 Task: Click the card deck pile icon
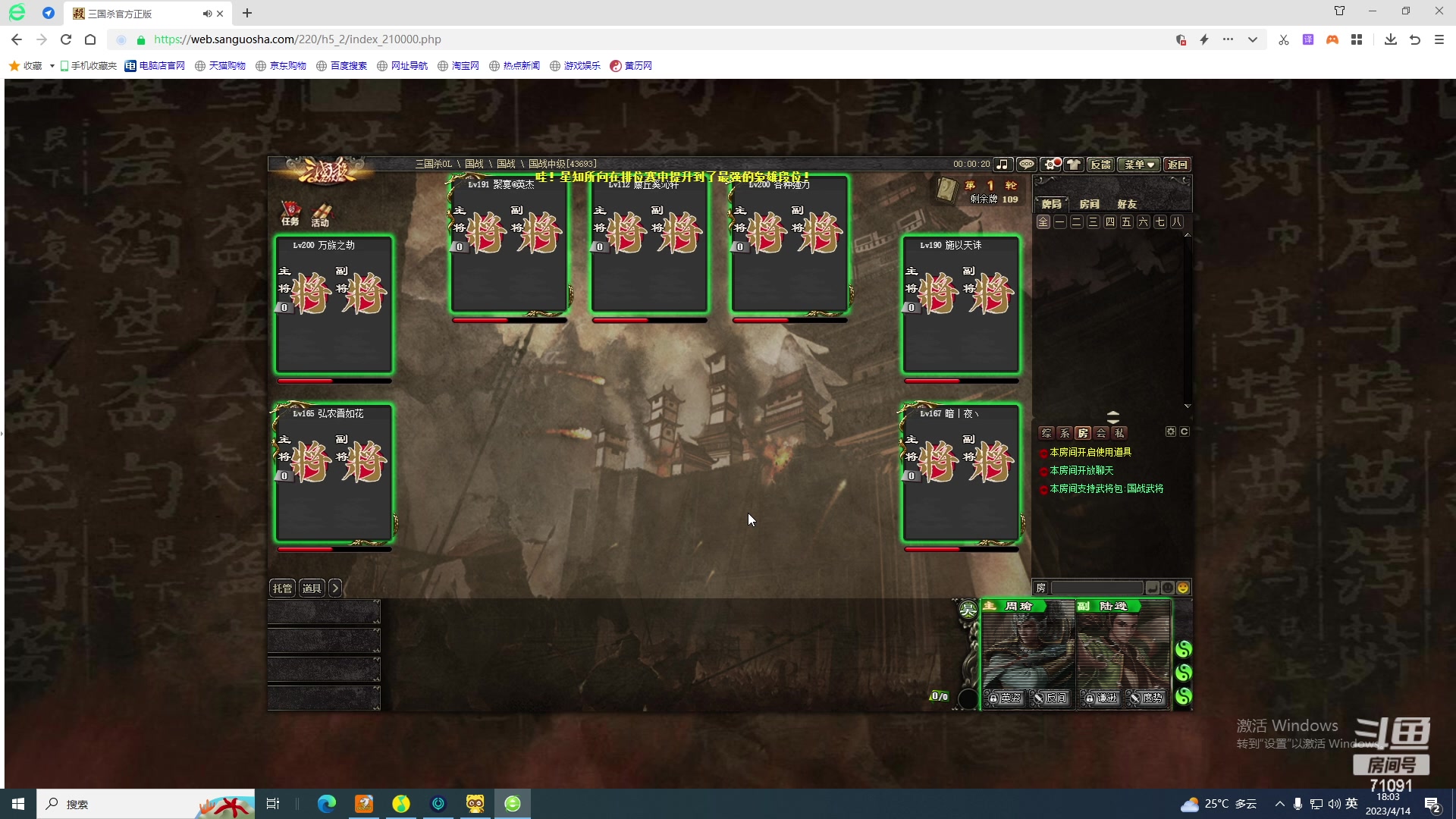coord(946,190)
